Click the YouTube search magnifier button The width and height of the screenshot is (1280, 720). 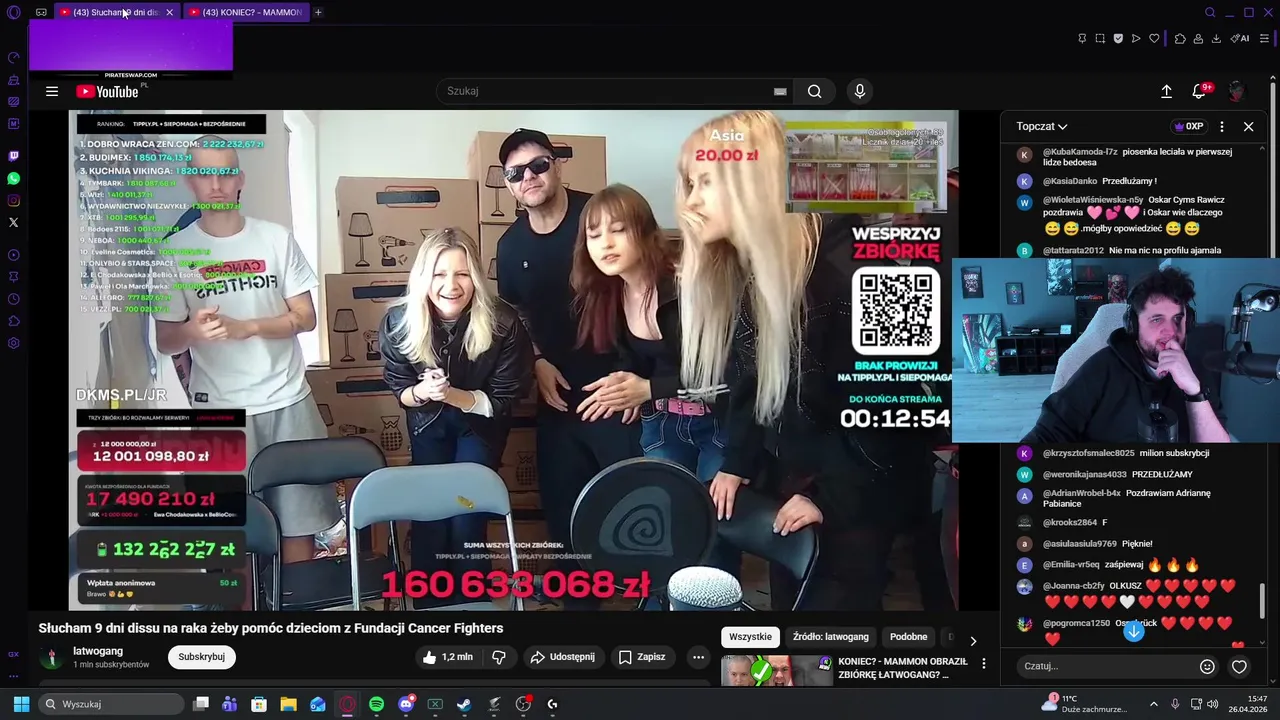point(815,91)
